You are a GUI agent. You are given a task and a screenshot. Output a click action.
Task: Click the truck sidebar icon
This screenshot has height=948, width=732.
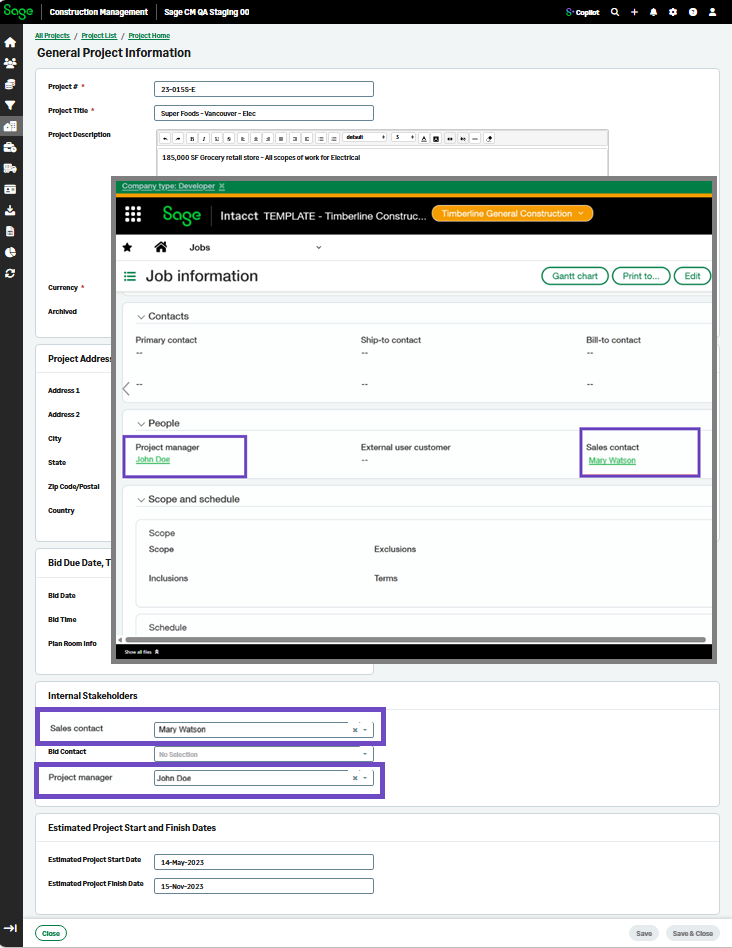pos(10,169)
